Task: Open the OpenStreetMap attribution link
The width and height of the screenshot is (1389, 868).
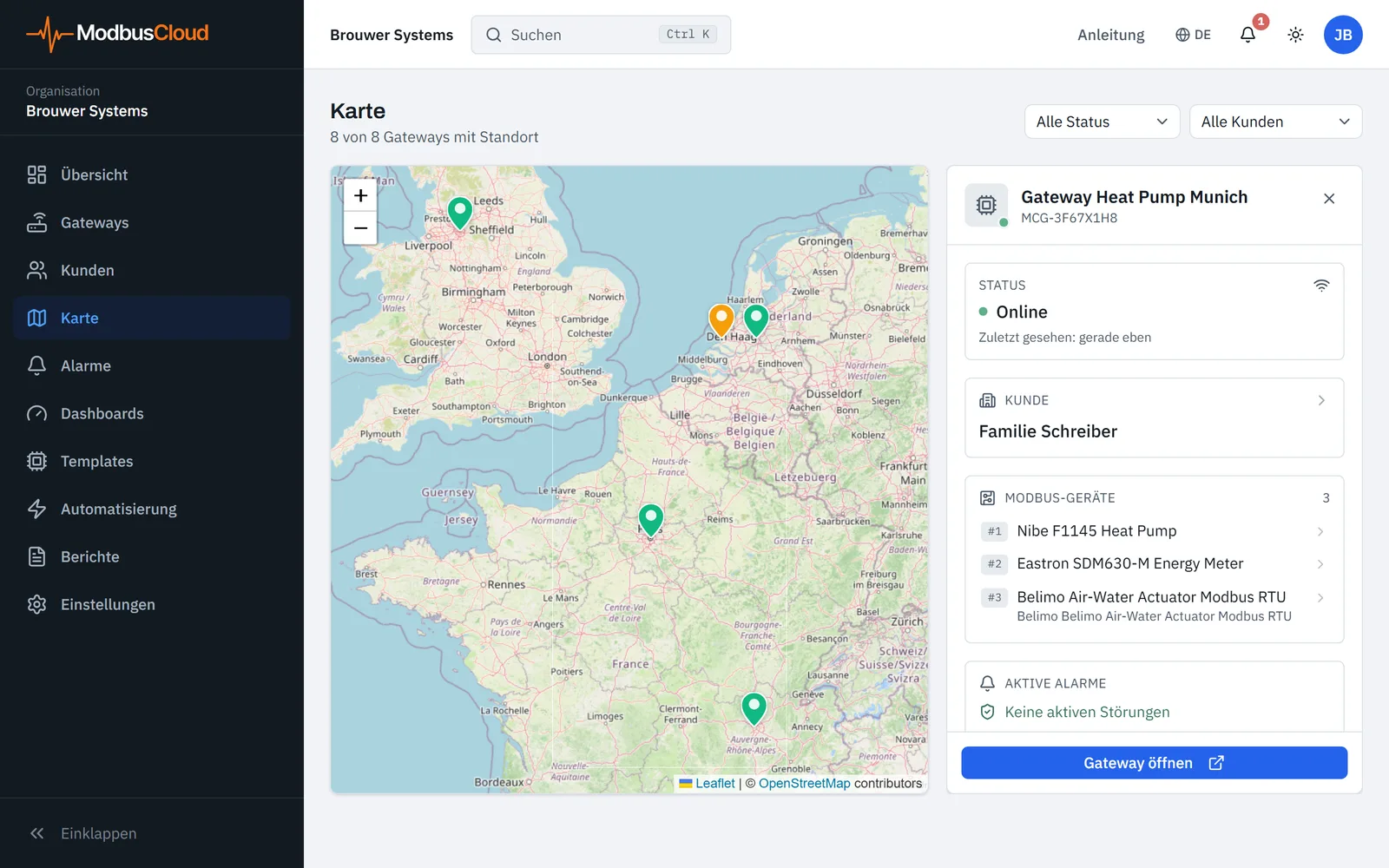Action: click(805, 783)
